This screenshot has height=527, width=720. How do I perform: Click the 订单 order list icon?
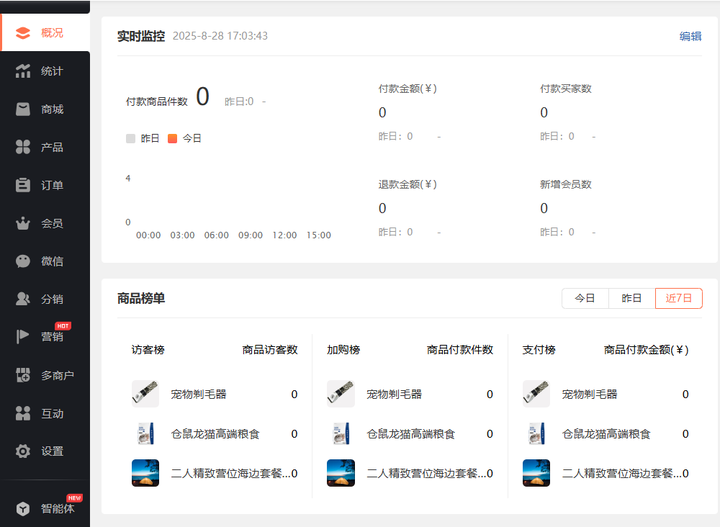[x=23, y=185]
